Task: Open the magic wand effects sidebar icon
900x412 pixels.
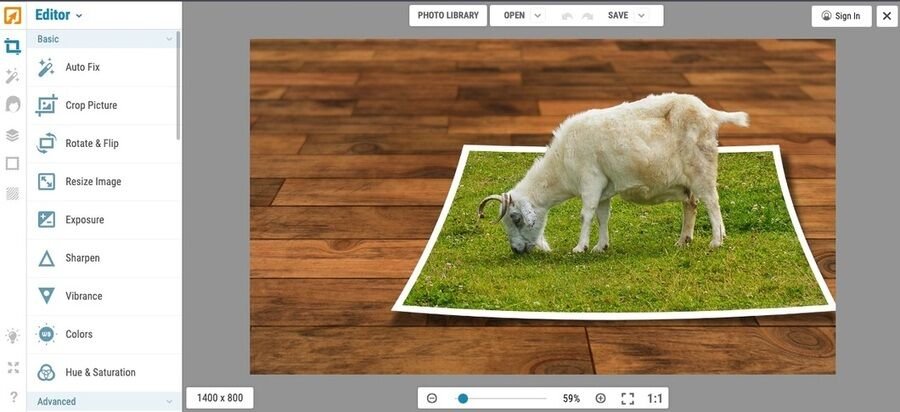Action: pos(12,76)
